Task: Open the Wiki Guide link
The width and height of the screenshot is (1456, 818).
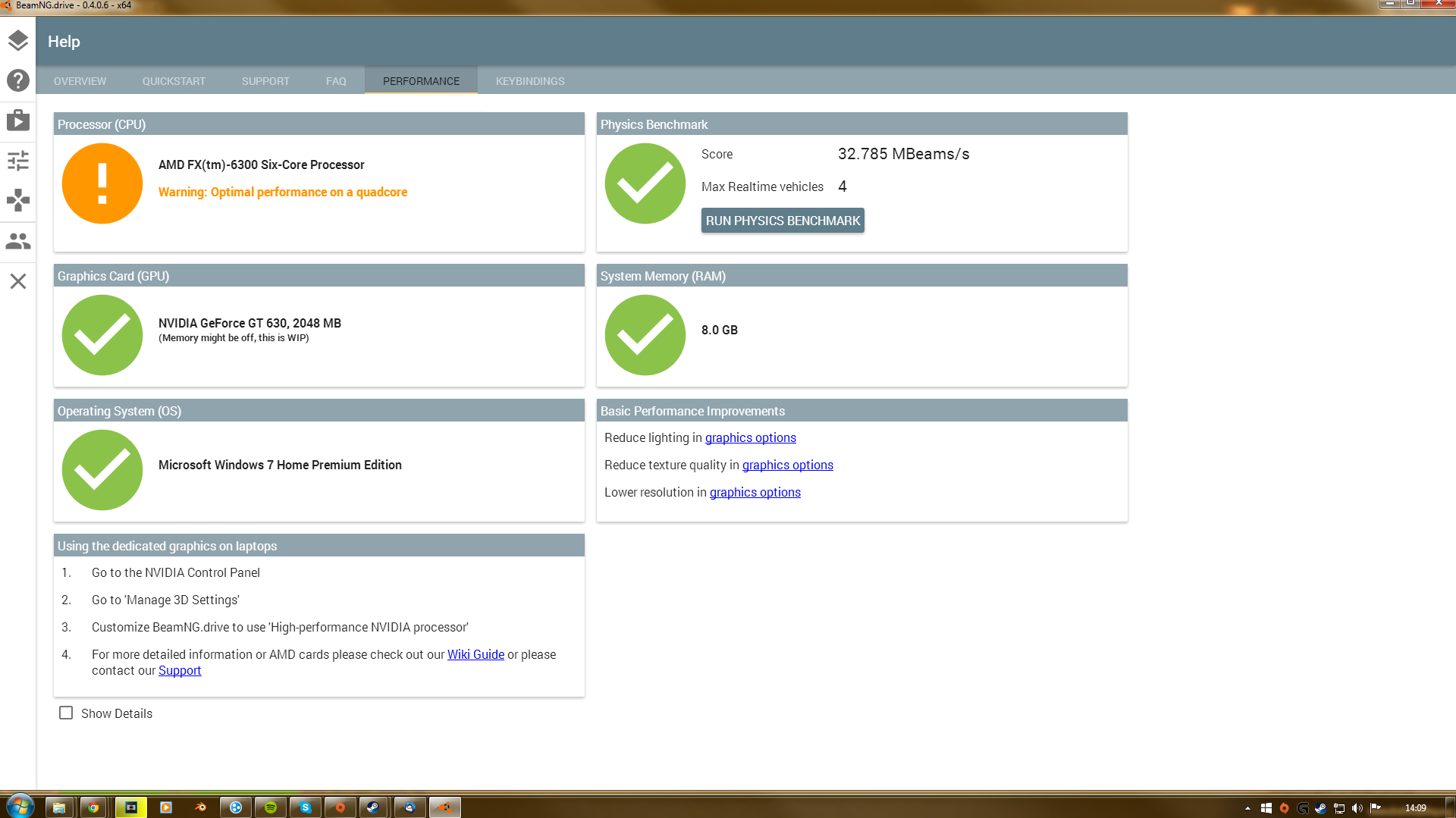Action: tap(475, 655)
